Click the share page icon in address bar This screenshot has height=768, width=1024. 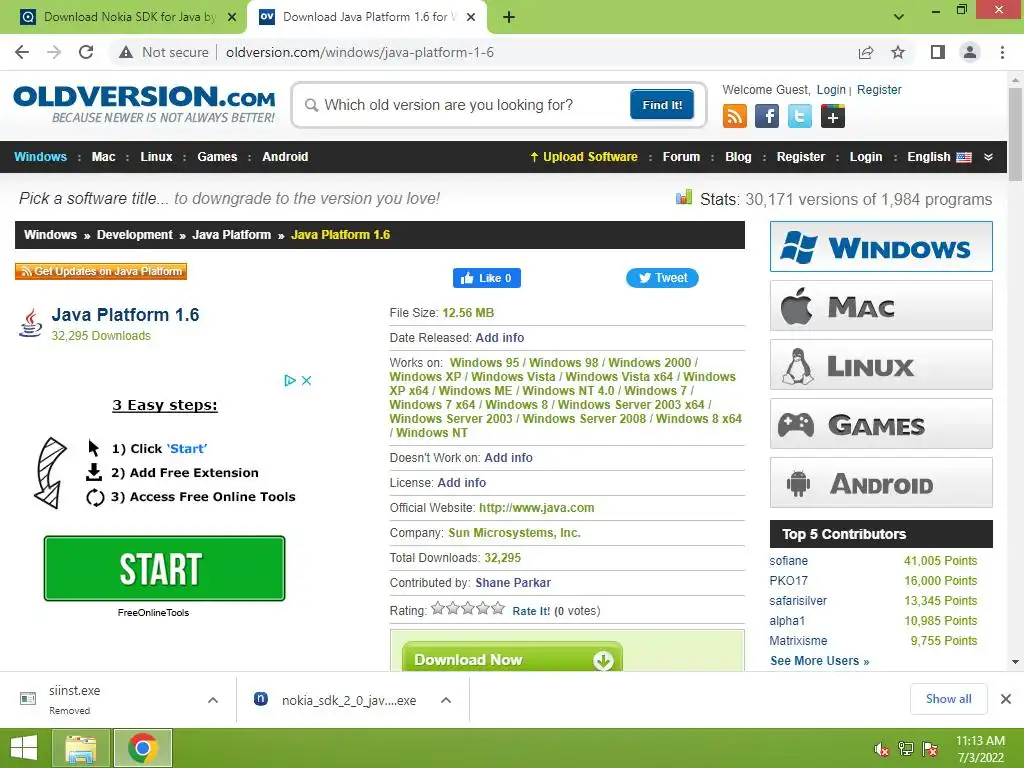point(866,52)
